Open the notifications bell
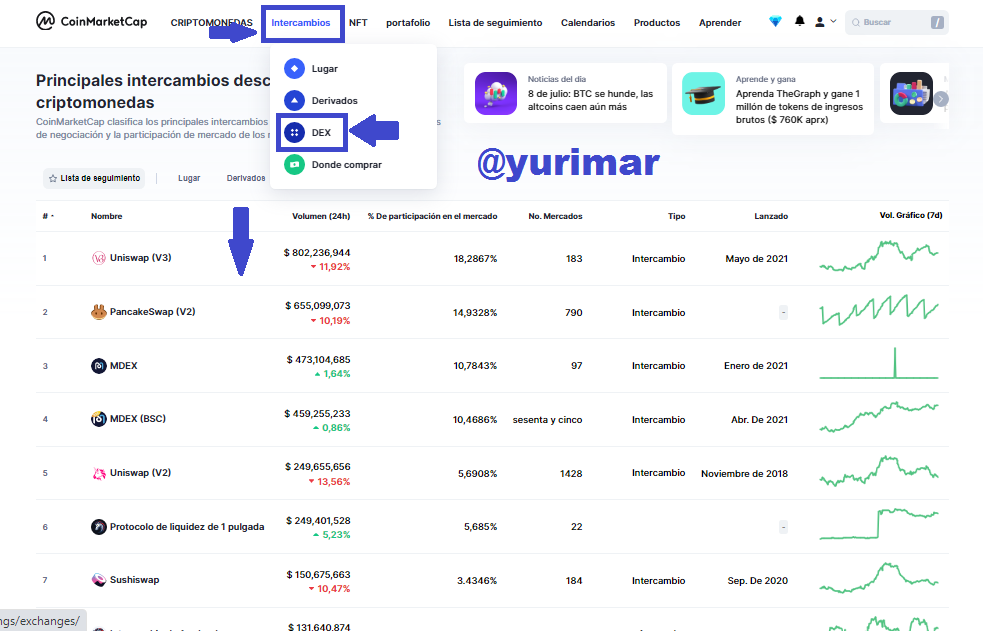This screenshot has height=631, width=983. click(x=799, y=21)
